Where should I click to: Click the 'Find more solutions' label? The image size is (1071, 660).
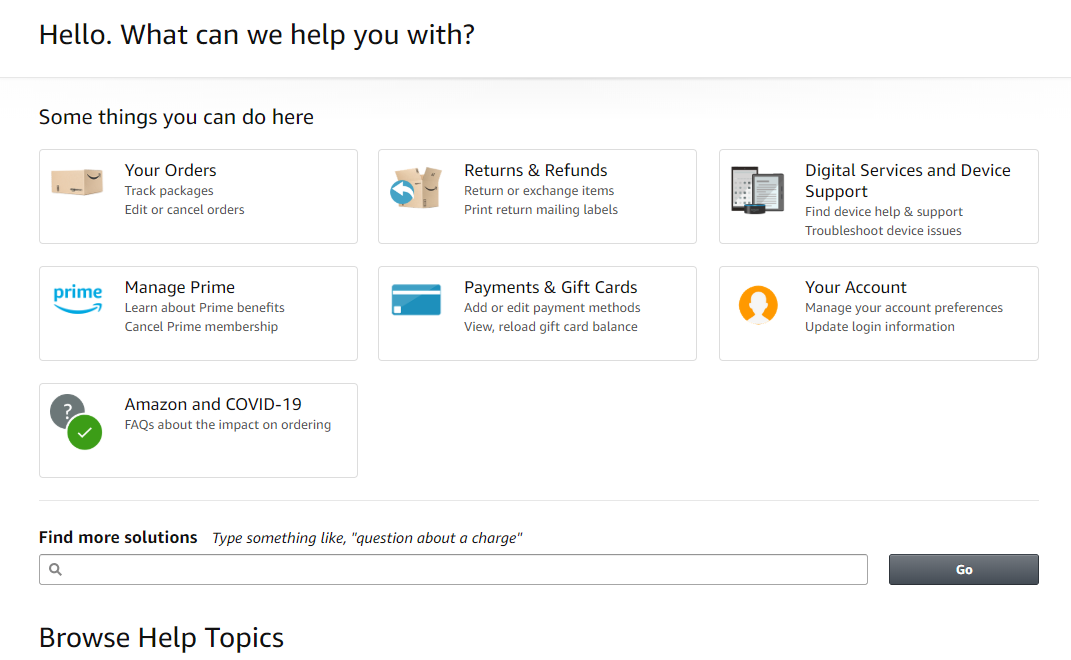[118, 537]
